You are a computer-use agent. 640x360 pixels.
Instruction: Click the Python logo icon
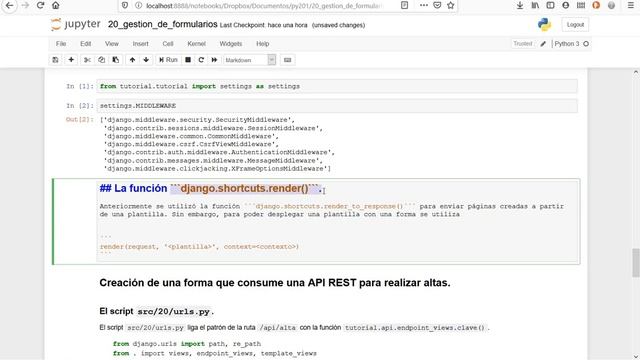point(544,24)
